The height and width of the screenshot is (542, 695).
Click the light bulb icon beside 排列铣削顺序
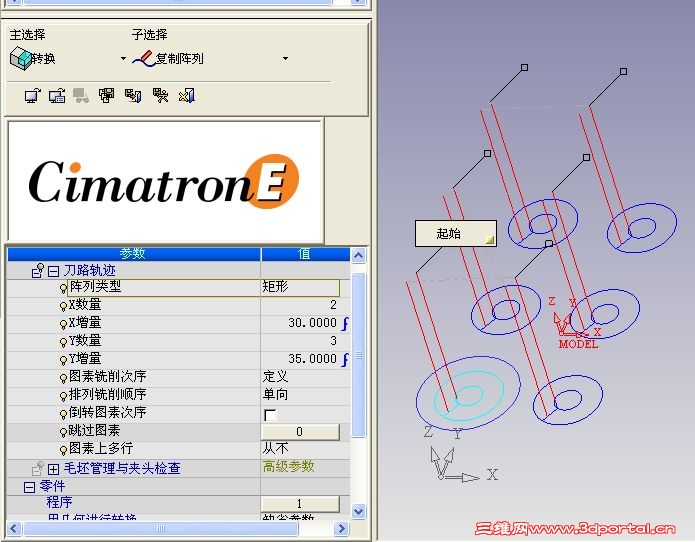[x=63, y=396]
